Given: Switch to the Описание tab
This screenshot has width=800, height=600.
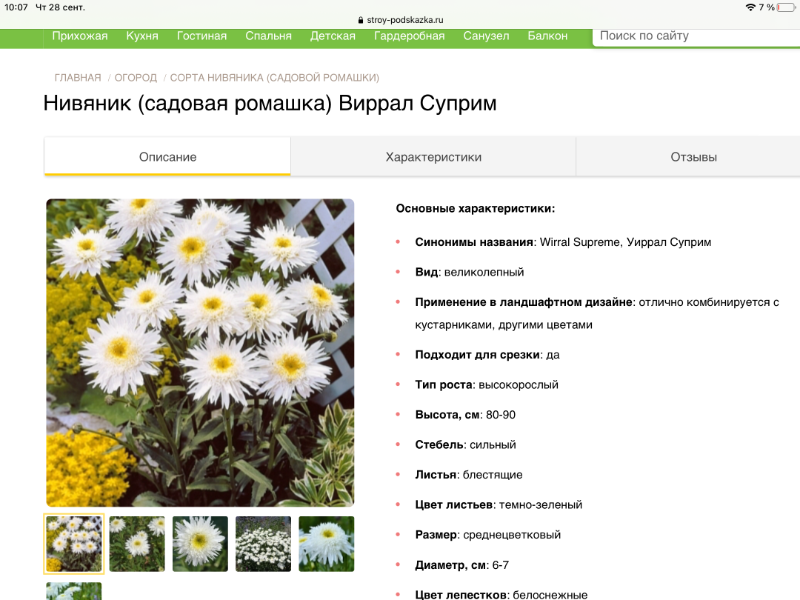Looking at the screenshot, I should pos(167,157).
